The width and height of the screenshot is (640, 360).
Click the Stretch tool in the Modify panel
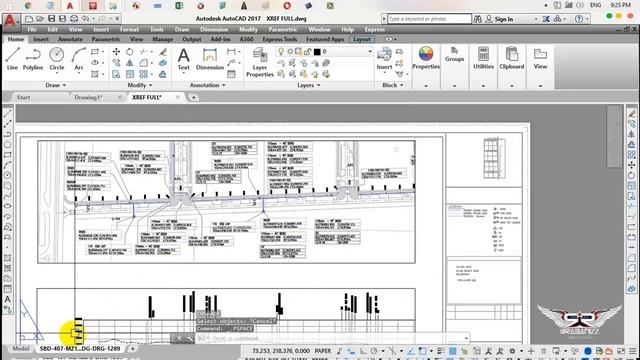(x=116, y=74)
